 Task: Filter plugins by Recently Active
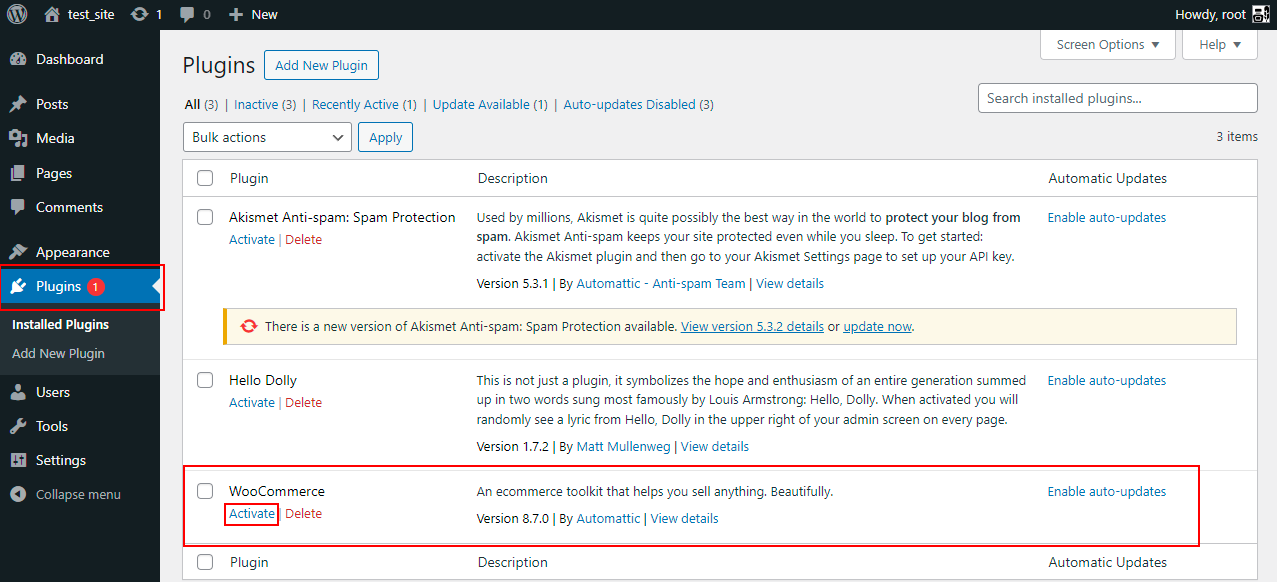pyautogui.click(x=364, y=104)
